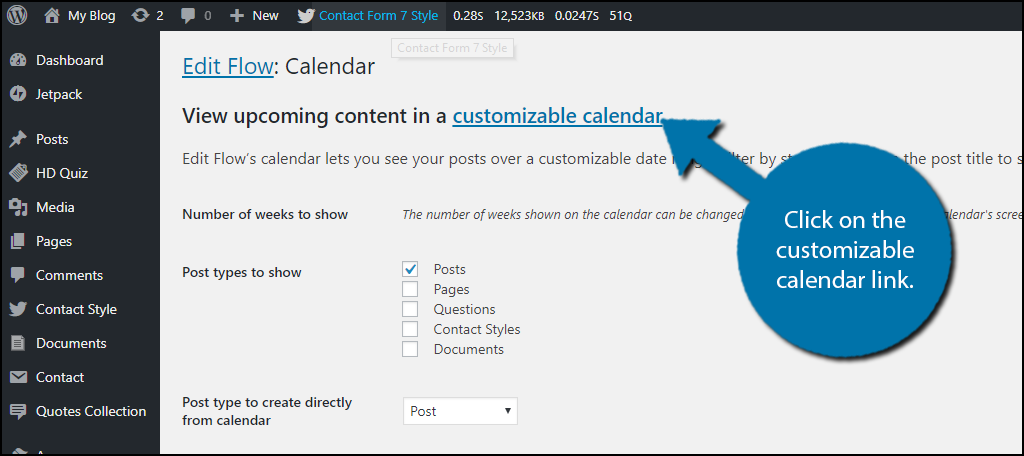Open the comments bubble icon in admin bar
The image size is (1024, 456).
coord(189,16)
